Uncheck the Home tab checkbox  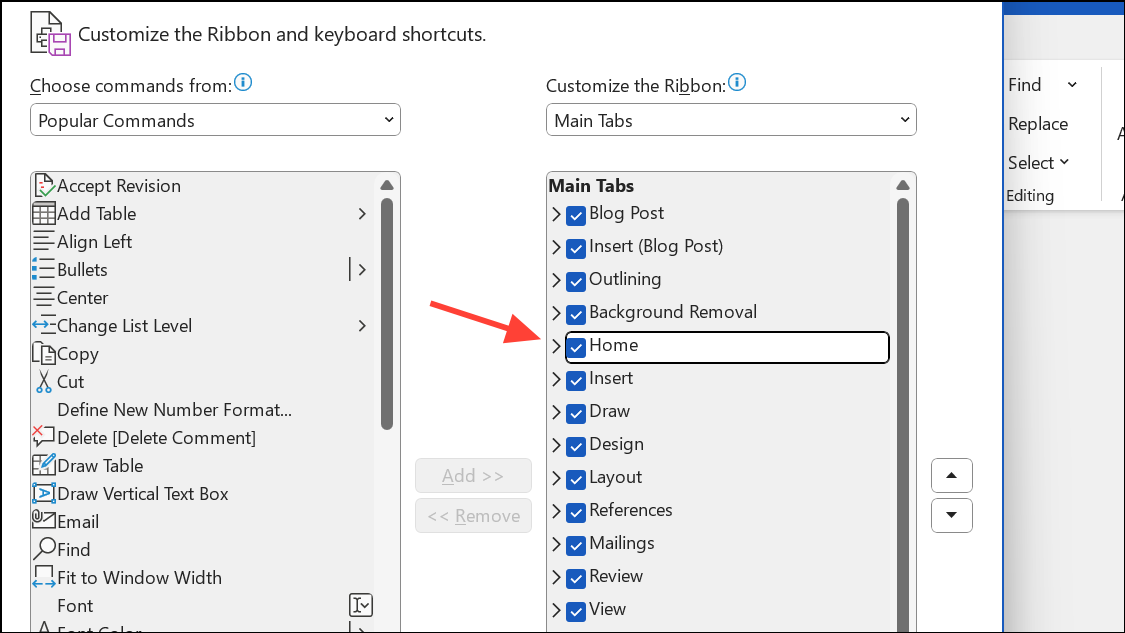(x=576, y=346)
